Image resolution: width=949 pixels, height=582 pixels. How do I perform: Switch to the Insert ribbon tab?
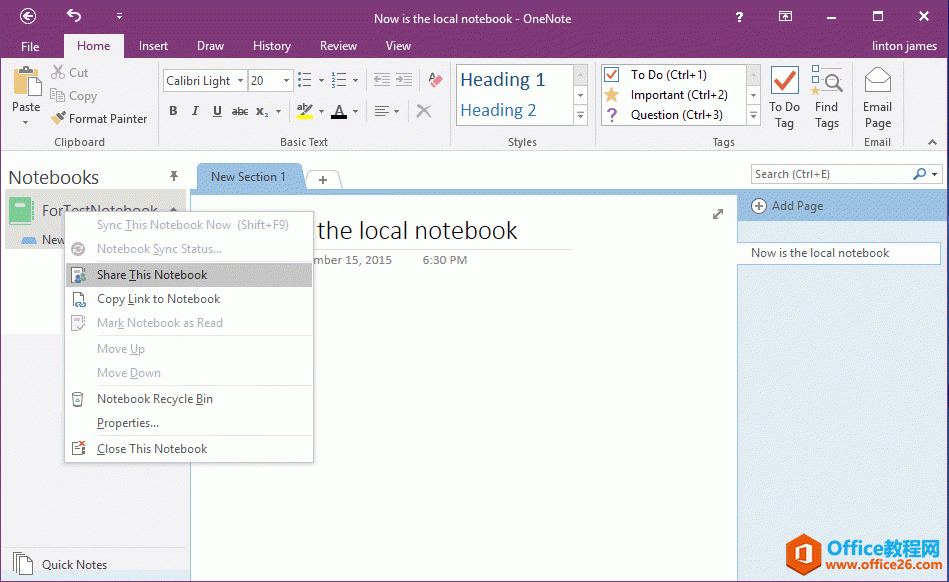click(153, 46)
